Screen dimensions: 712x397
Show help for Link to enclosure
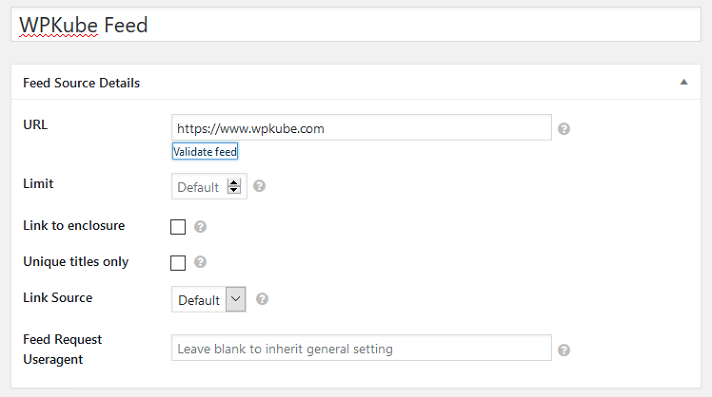pyautogui.click(x=200, y=227)
